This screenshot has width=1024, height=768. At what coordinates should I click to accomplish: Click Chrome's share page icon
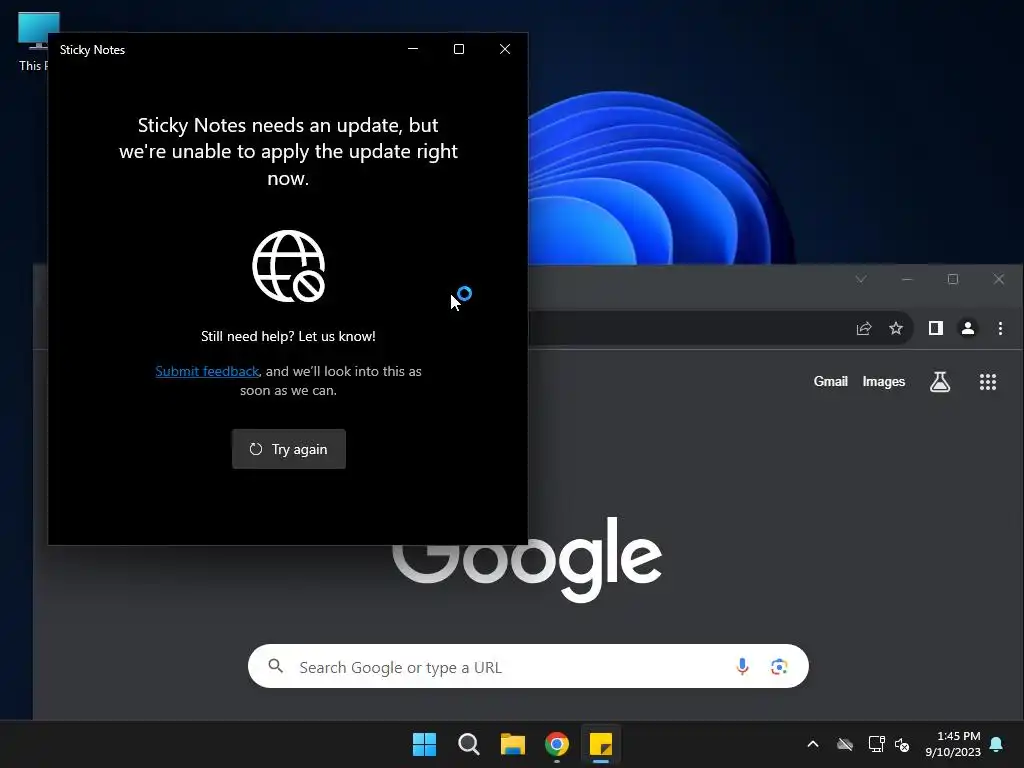pyautogui.click(x=864, y=328)
